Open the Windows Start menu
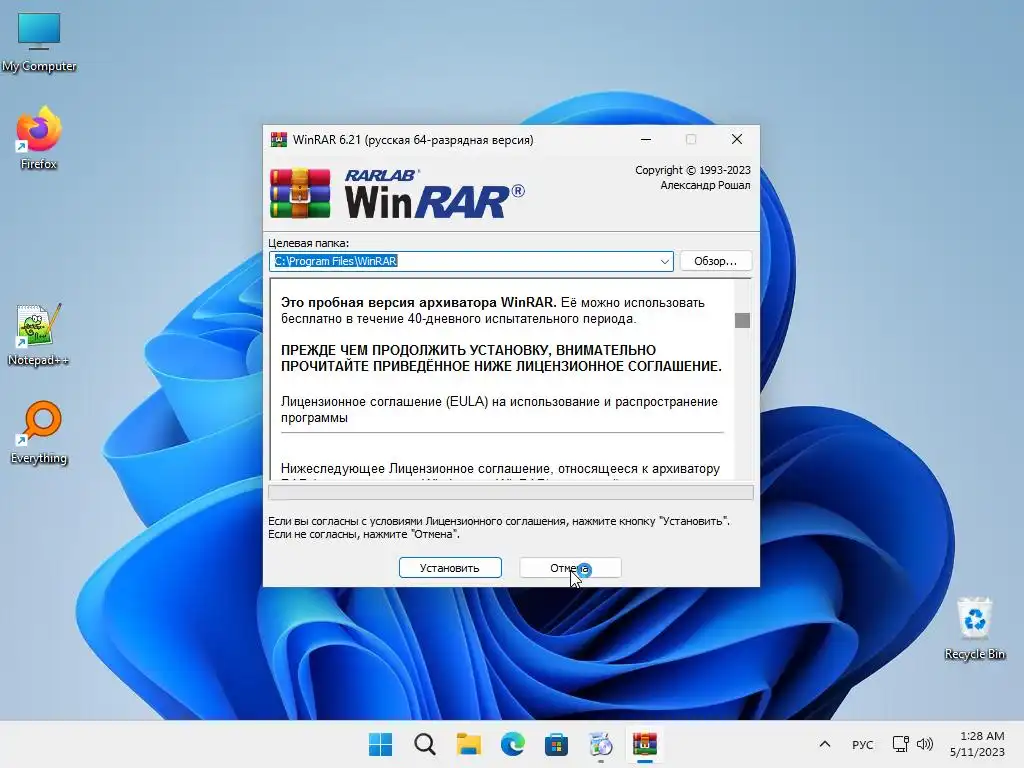 pos(381,744)
